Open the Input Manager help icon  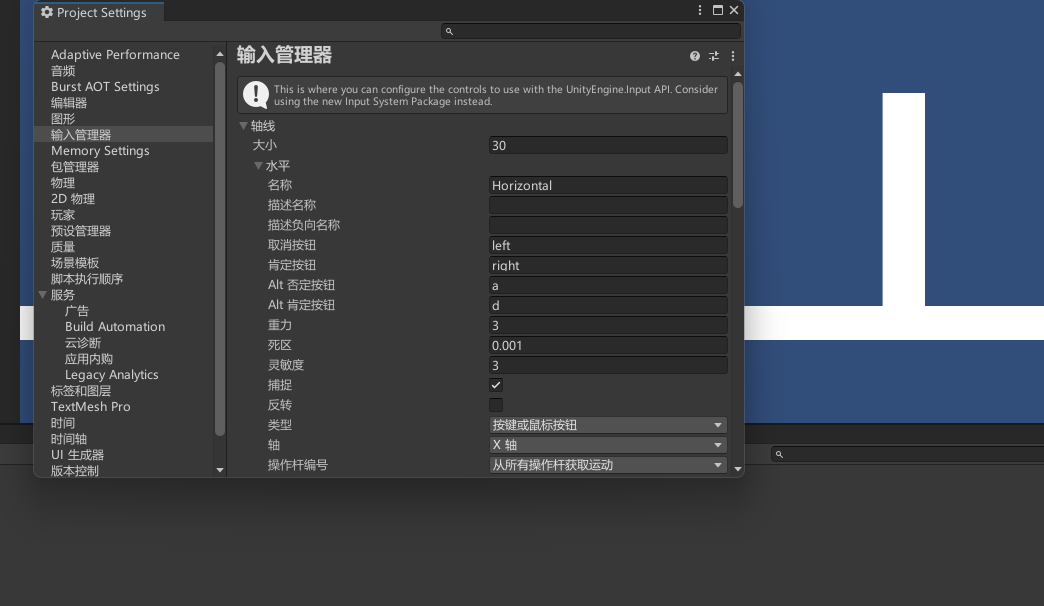click(694, 56)
